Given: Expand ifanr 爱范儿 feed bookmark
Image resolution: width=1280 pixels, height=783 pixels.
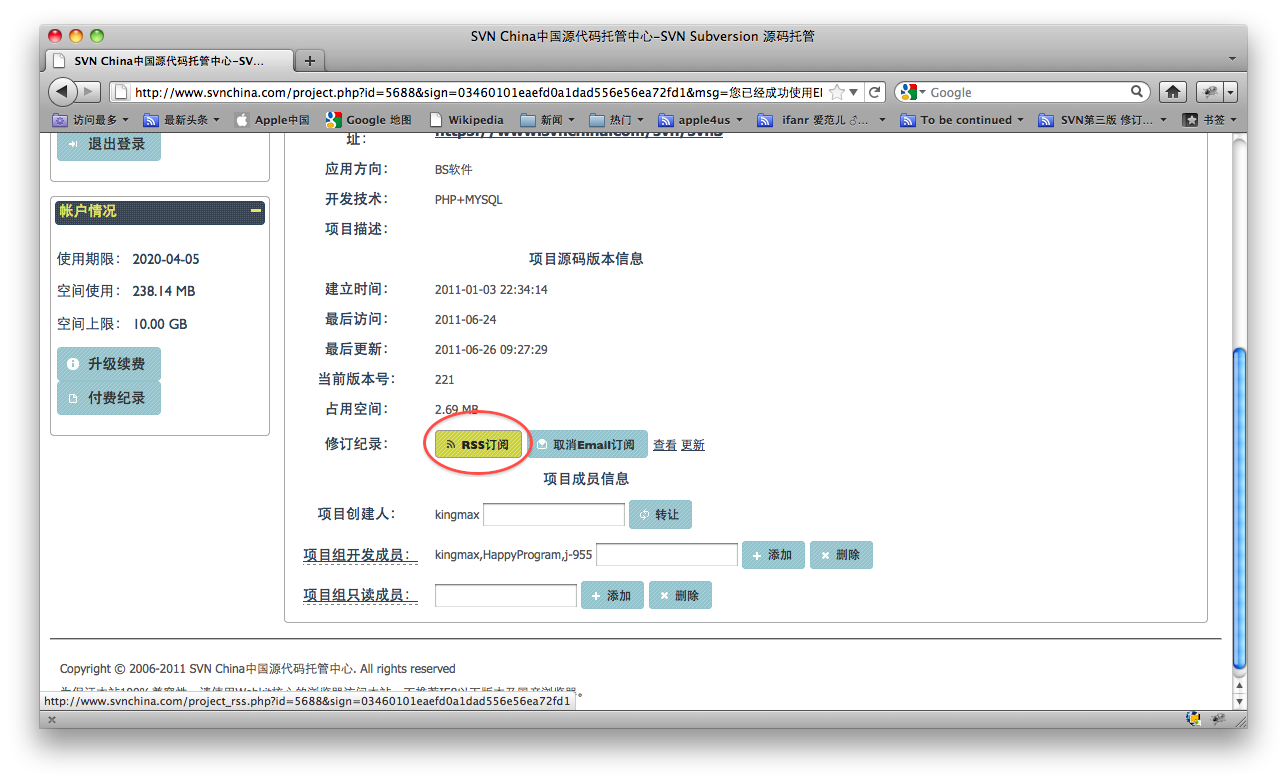Looking at the screenshot, I should point(821,120).
